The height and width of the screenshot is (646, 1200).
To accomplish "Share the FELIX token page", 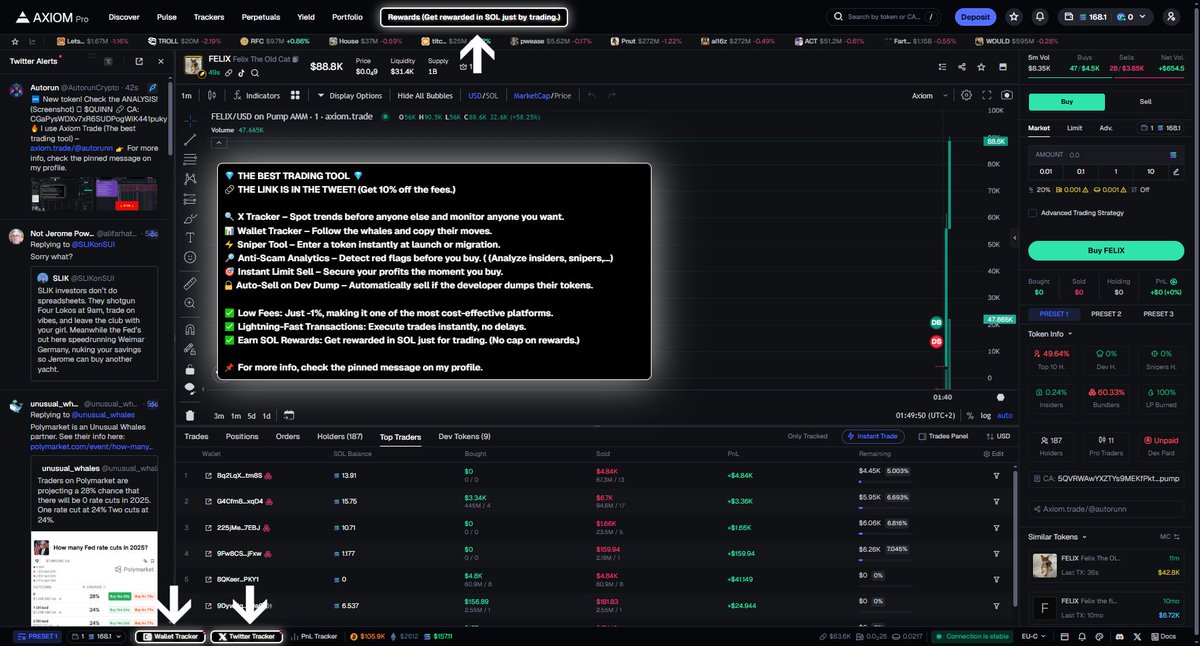I will point(961,67).
